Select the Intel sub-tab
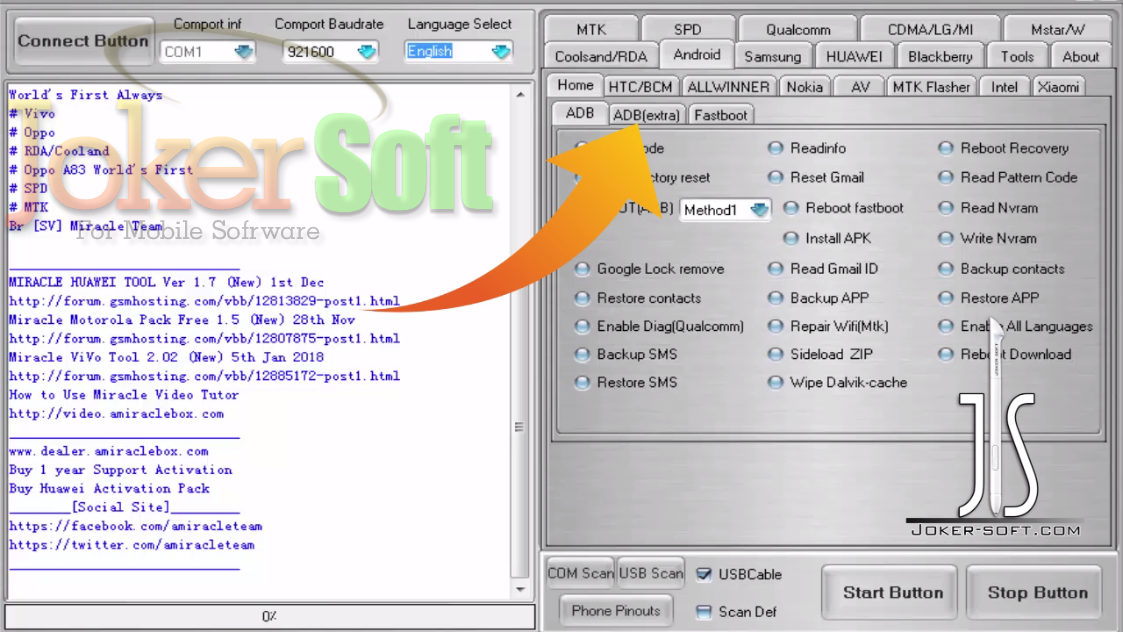This screenshot has width=1123, height=632. 1003,87
